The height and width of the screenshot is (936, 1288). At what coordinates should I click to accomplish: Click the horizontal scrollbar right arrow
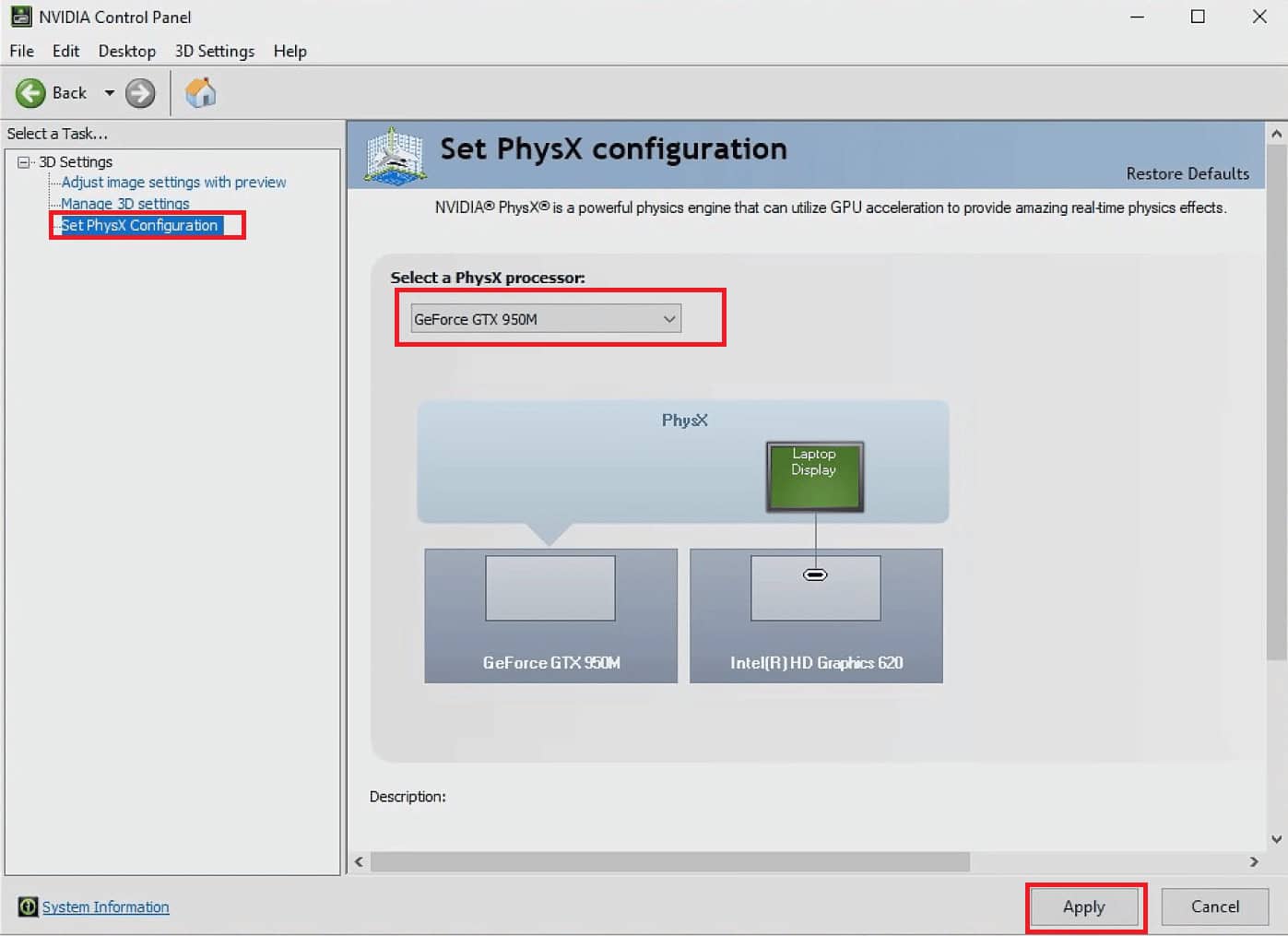[1254, 861]
